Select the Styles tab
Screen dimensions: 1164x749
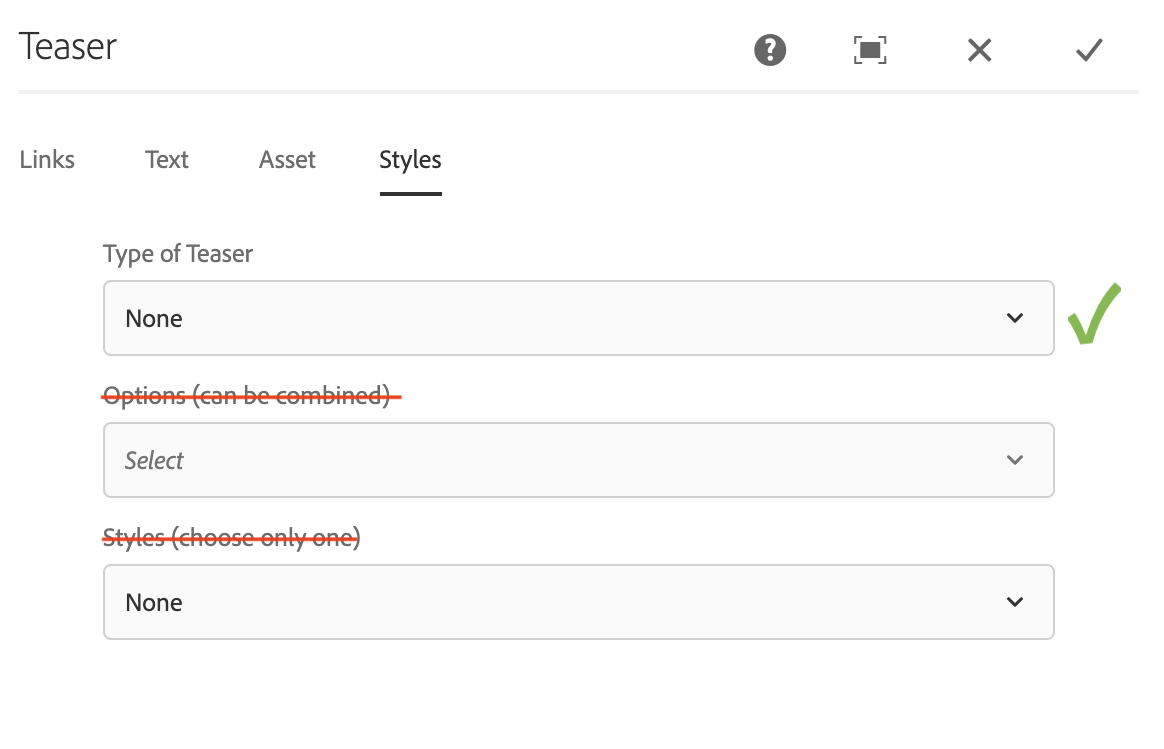click(410, 160)
